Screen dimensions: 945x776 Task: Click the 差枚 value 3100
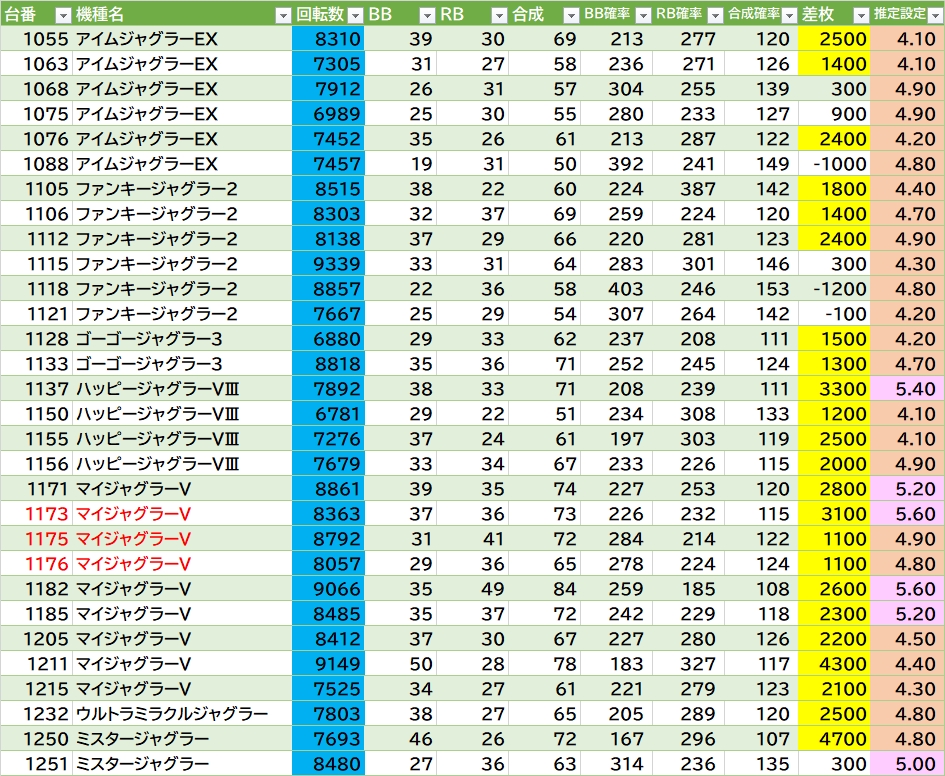[843, 514]
